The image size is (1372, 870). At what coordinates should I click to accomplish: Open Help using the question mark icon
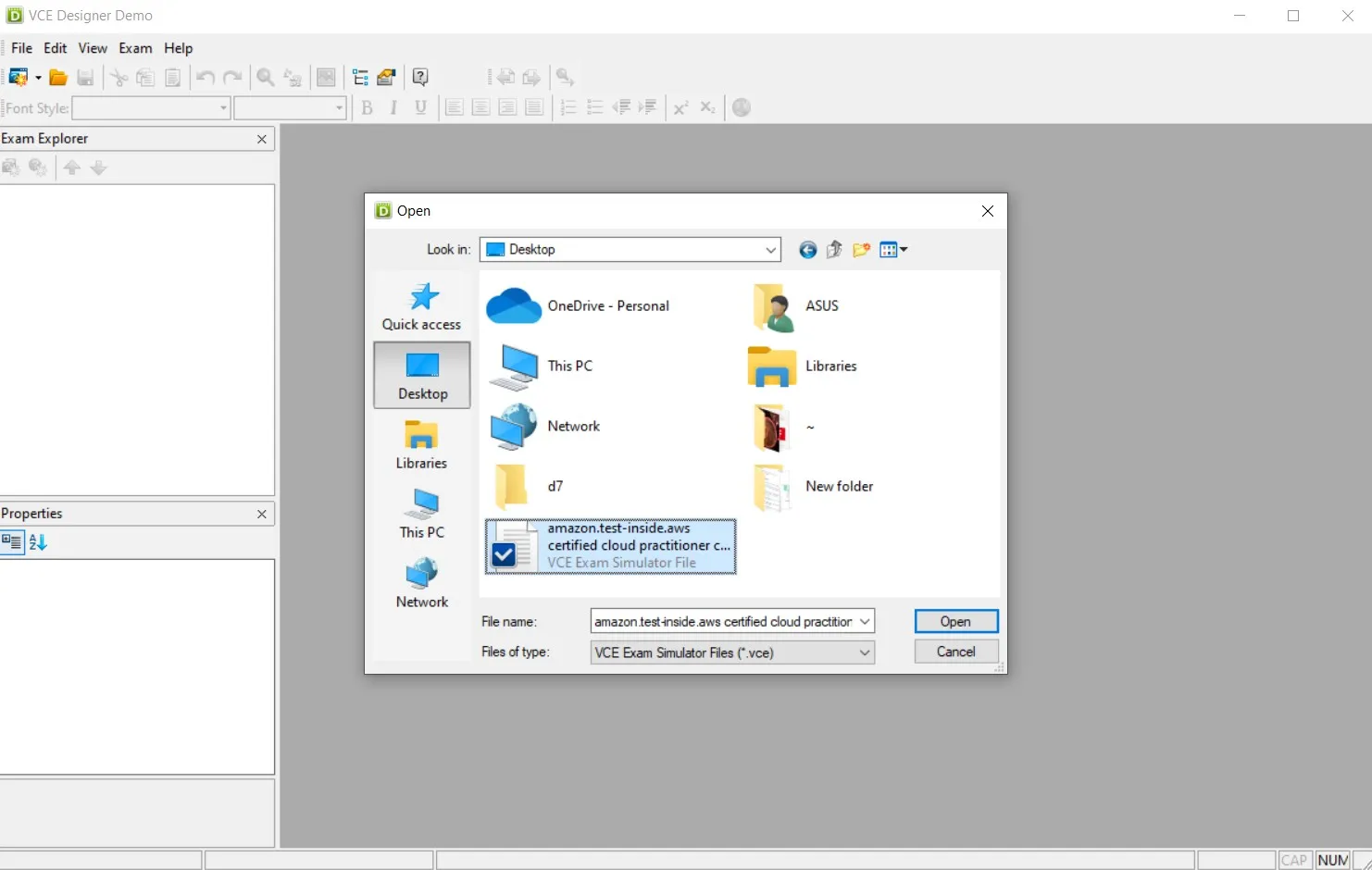pyautogui.click(x=420, y=77)
